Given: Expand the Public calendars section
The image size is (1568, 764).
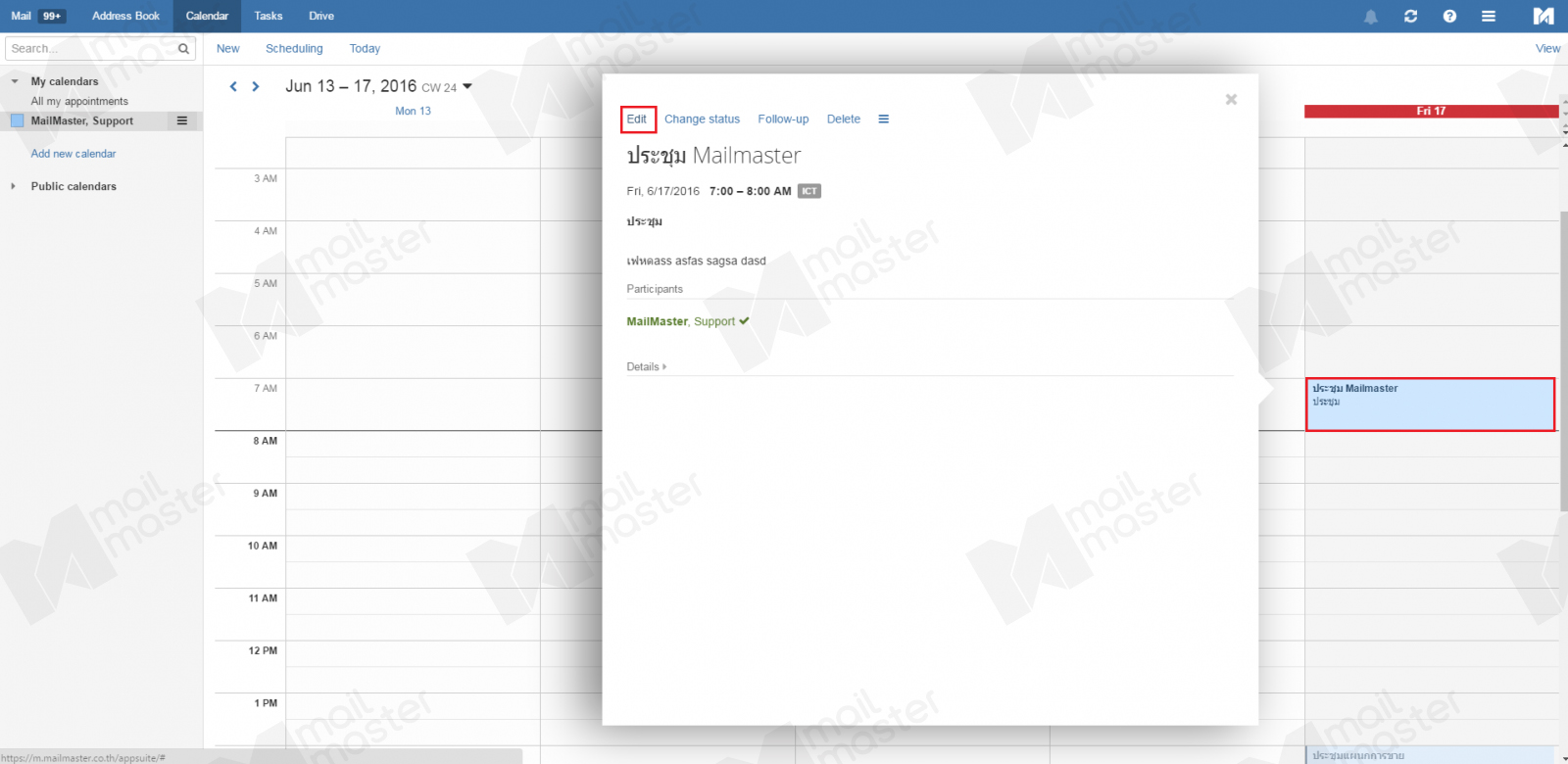Looking at the screenshot, I should [x=13, y=186].
